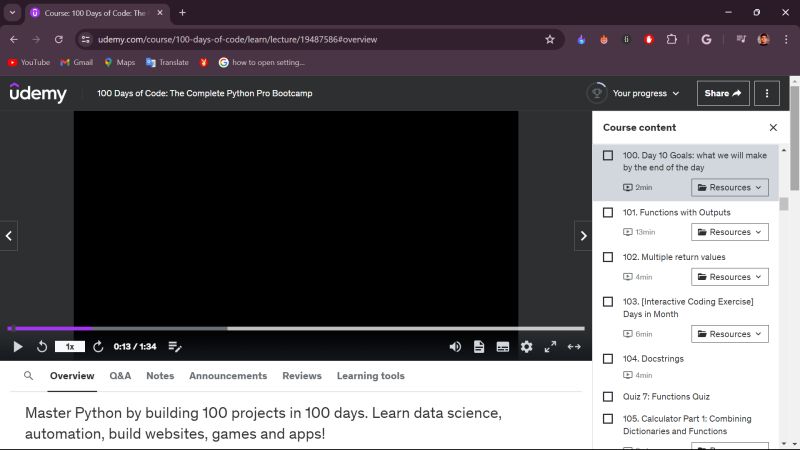Click the forward 5 seconds icon

click(98, 347)
